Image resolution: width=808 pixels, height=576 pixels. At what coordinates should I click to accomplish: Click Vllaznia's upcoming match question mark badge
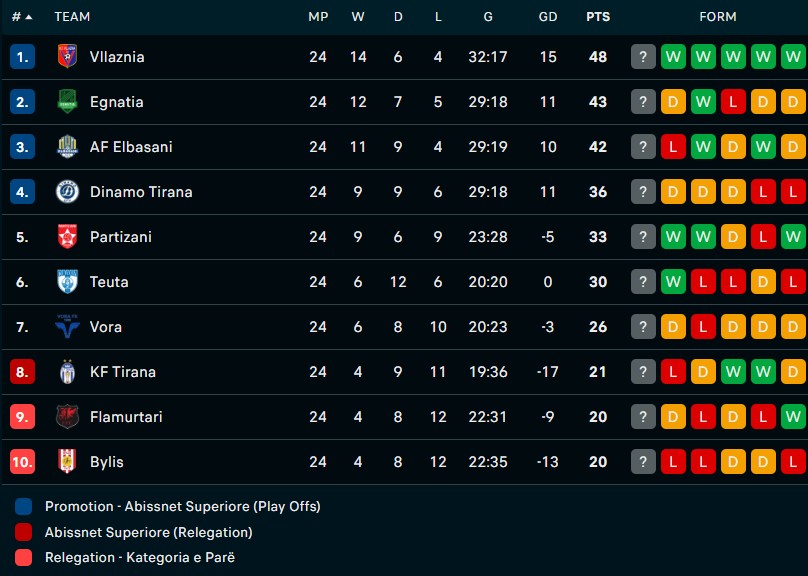coord(643,57)
